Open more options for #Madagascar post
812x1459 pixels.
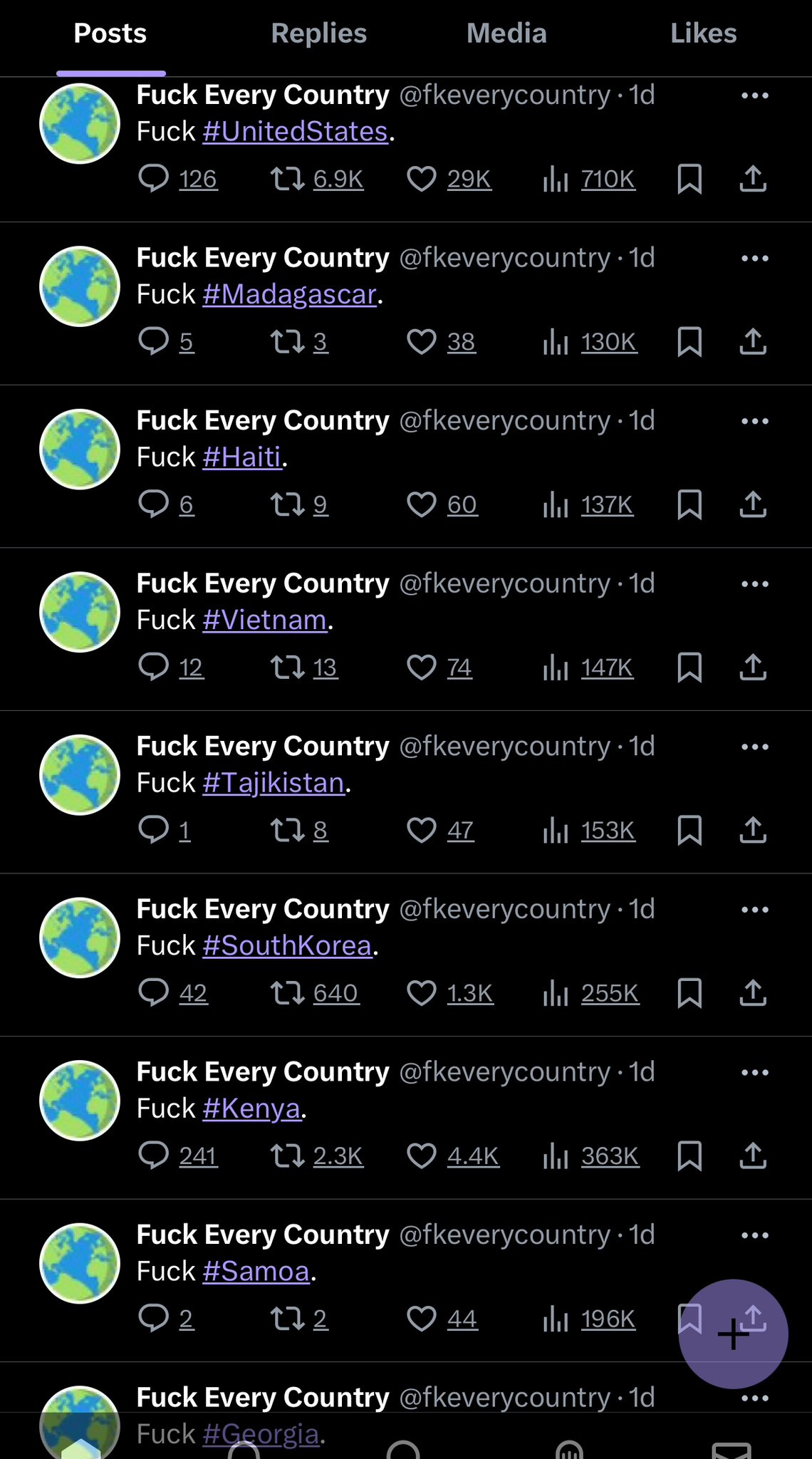pyautogui.click(x=754, y=258)
